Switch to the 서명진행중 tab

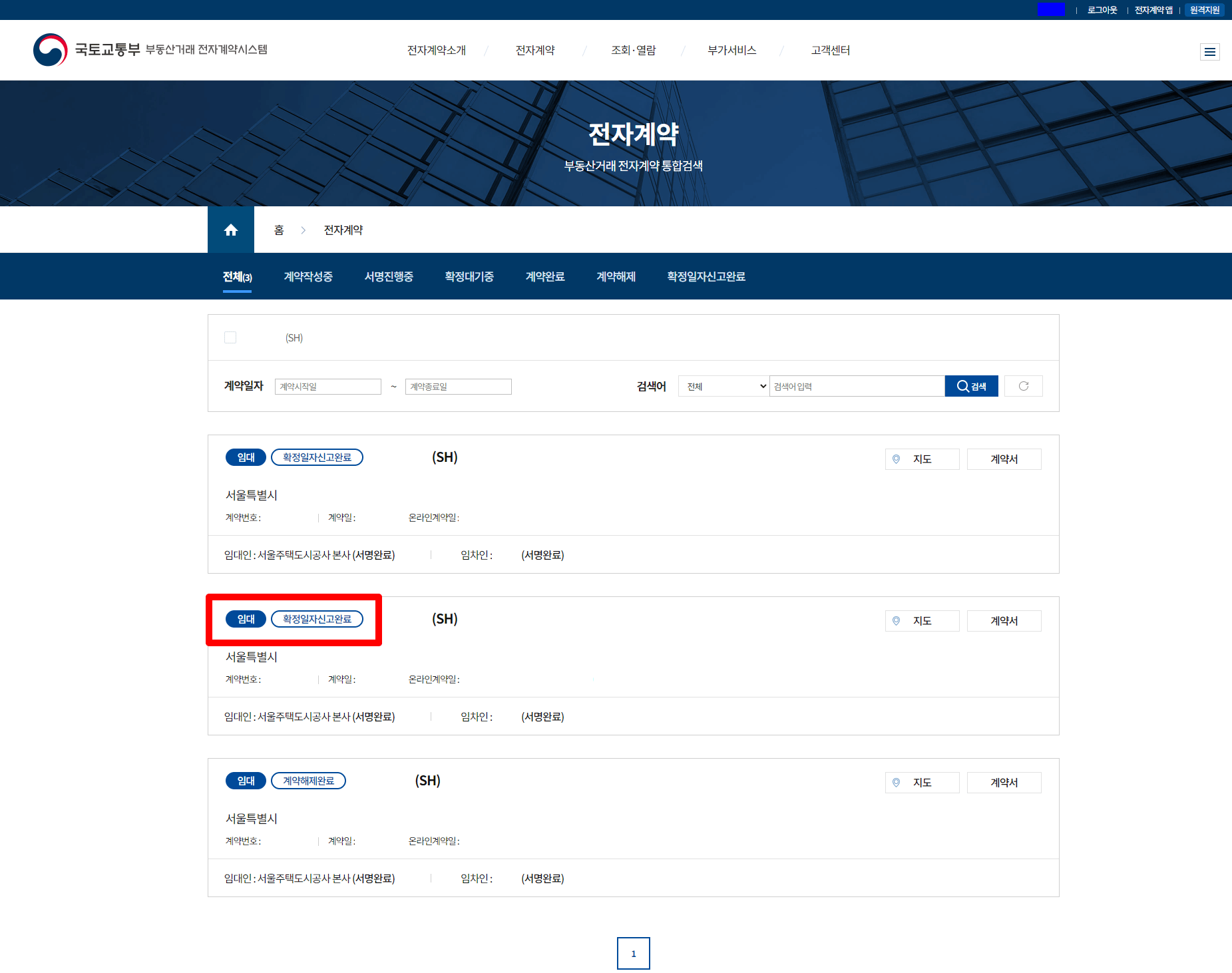[x=389, y=277]
